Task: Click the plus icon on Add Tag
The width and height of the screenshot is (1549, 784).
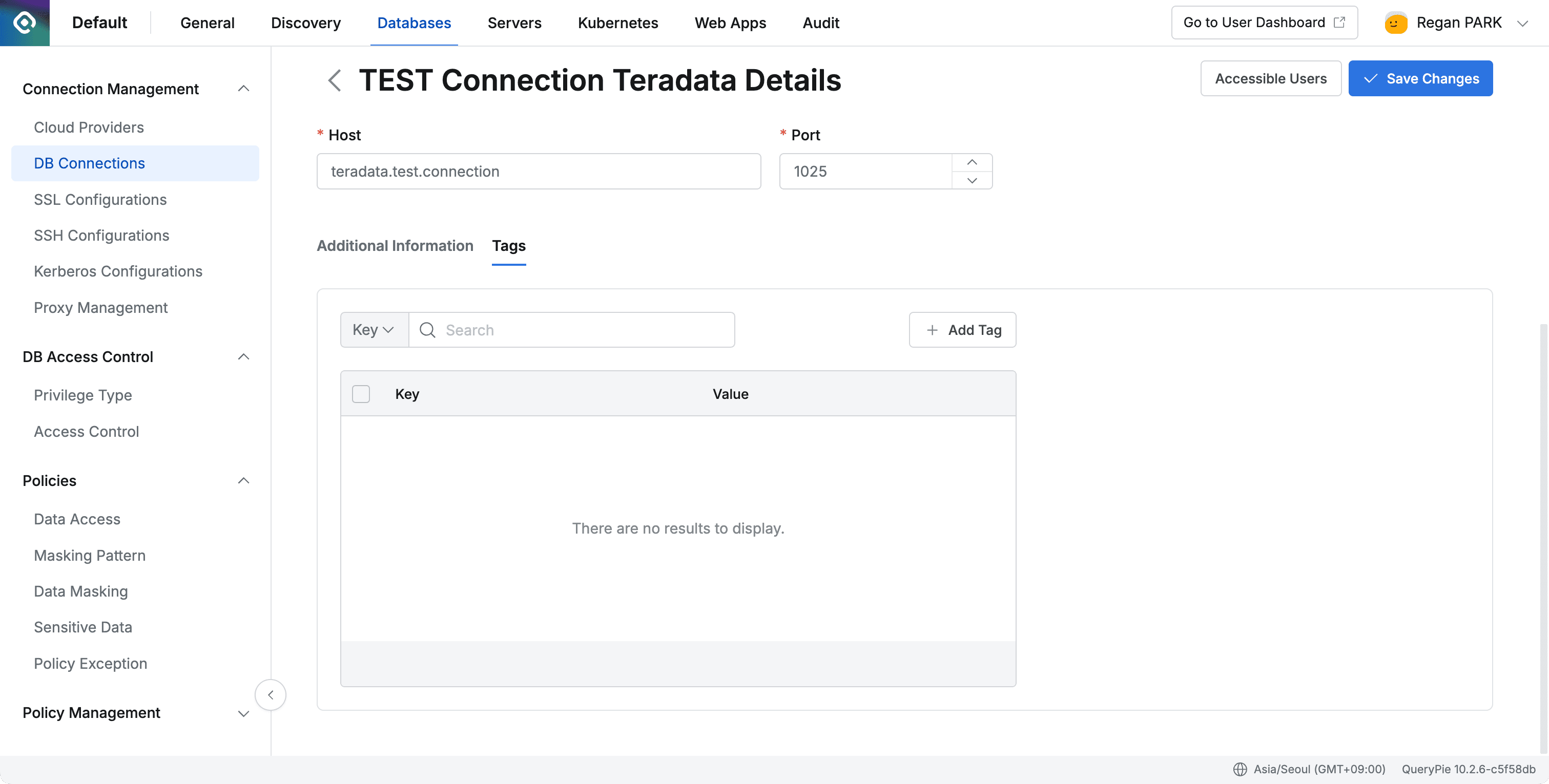Action: [932, 330]
